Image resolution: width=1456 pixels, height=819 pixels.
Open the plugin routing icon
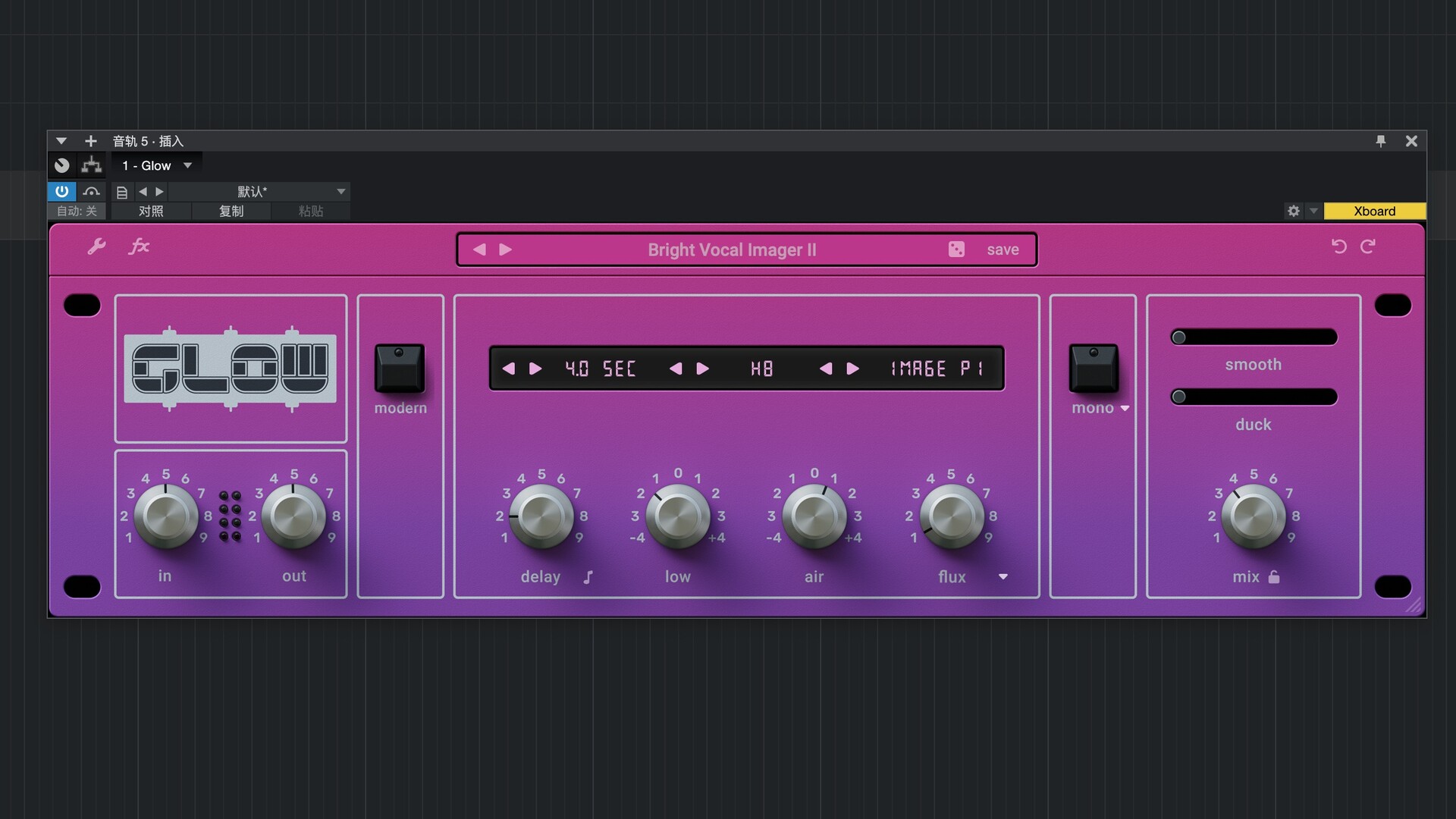(92, 165)
